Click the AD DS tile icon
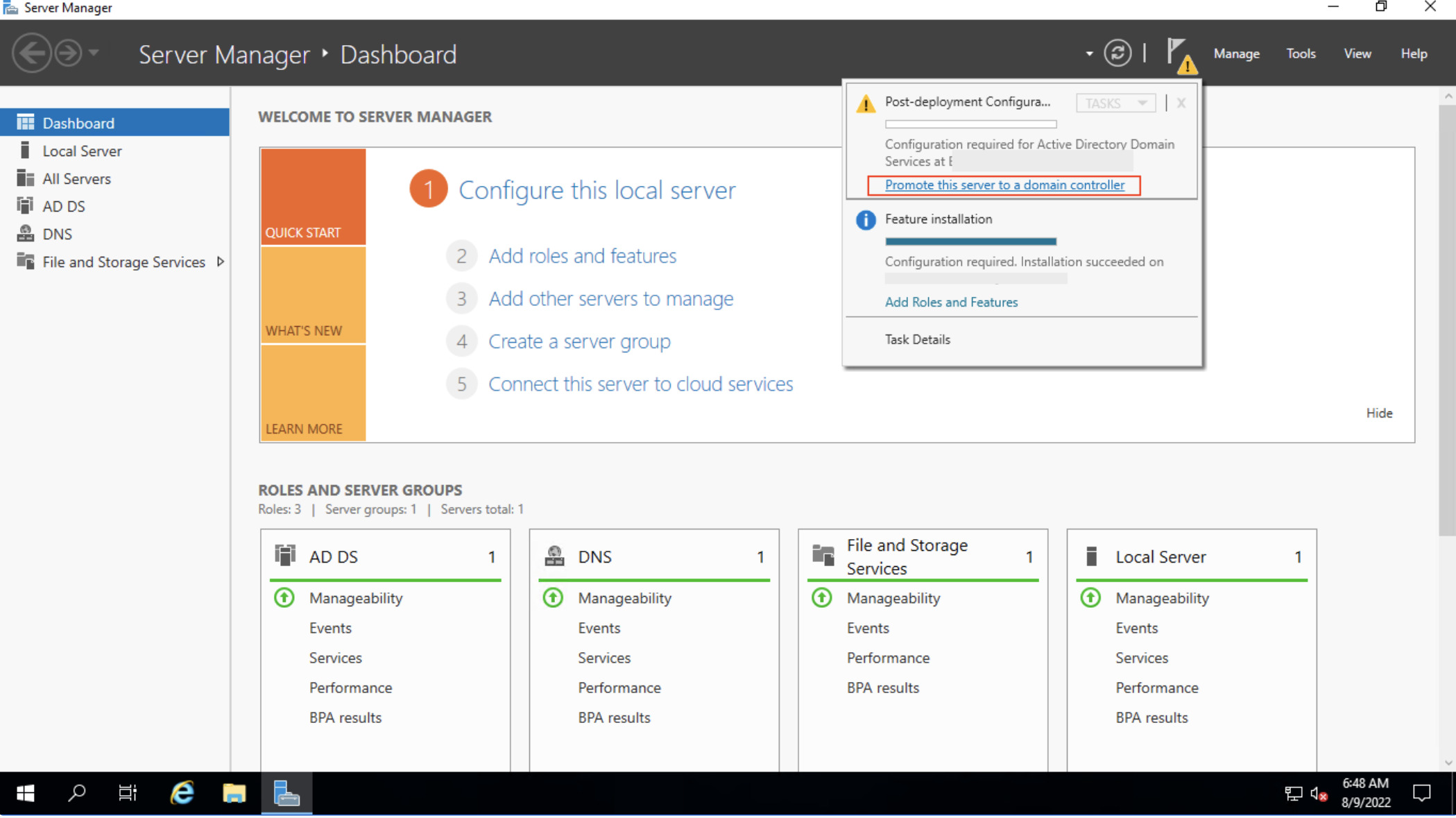The image size is (1456, 818). click(x=285, y=555)
